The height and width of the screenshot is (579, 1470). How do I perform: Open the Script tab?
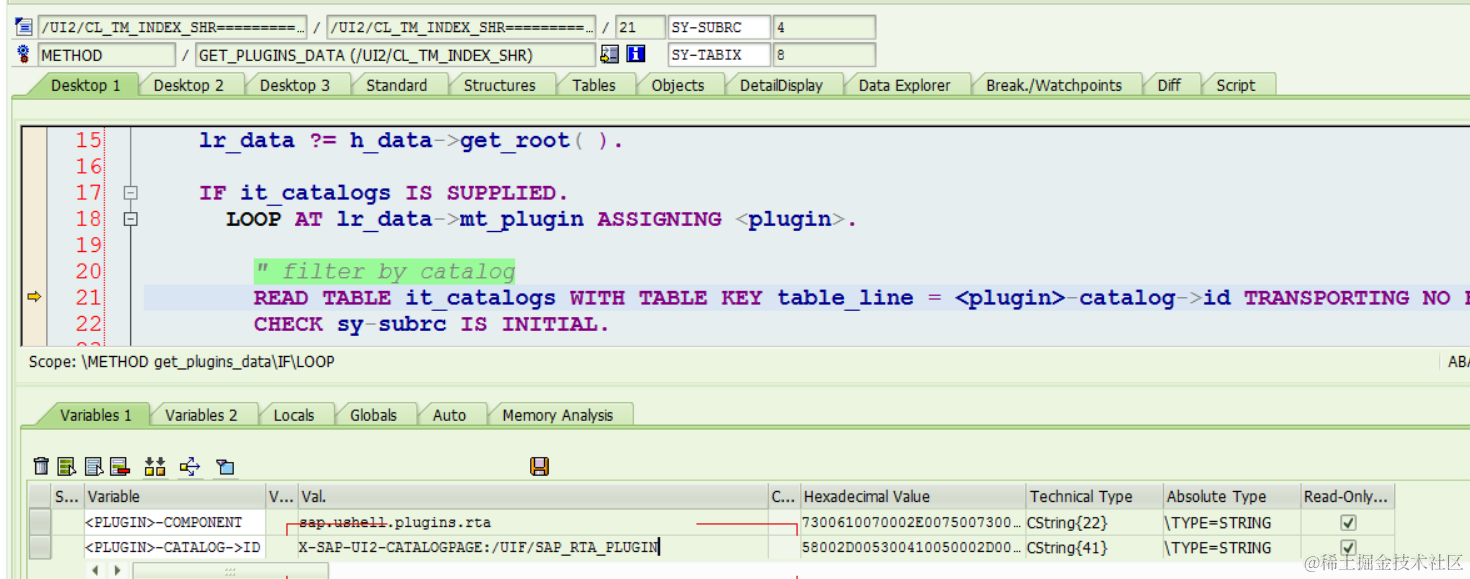point(1235,85)
